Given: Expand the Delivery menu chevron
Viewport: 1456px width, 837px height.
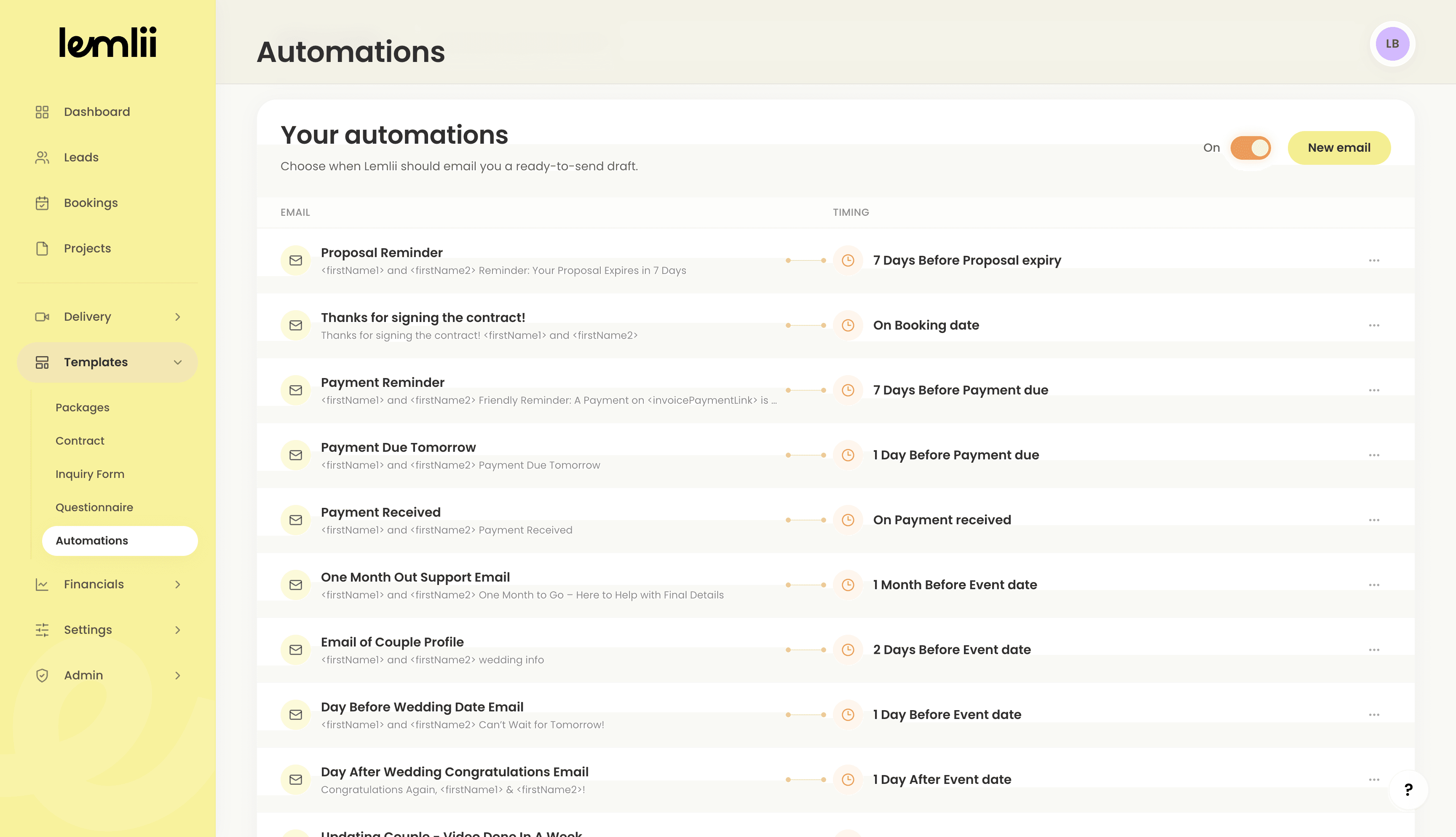Looking at the screenshot, I should click(177, 316).
